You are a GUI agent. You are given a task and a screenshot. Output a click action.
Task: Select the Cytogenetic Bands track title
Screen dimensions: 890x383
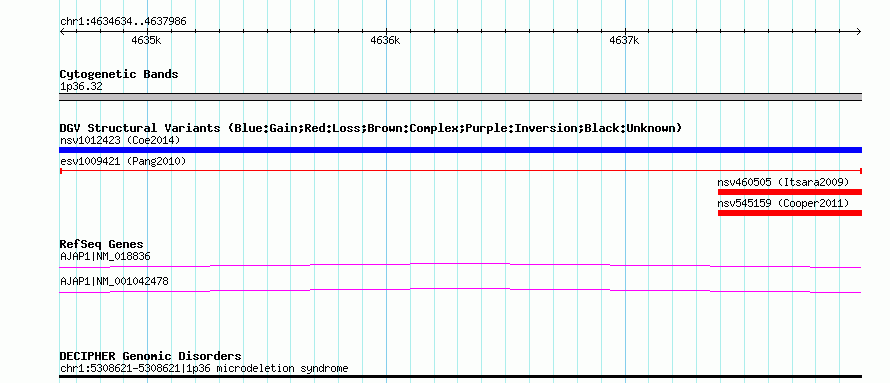pyautogui.click(x=119, y=74)
